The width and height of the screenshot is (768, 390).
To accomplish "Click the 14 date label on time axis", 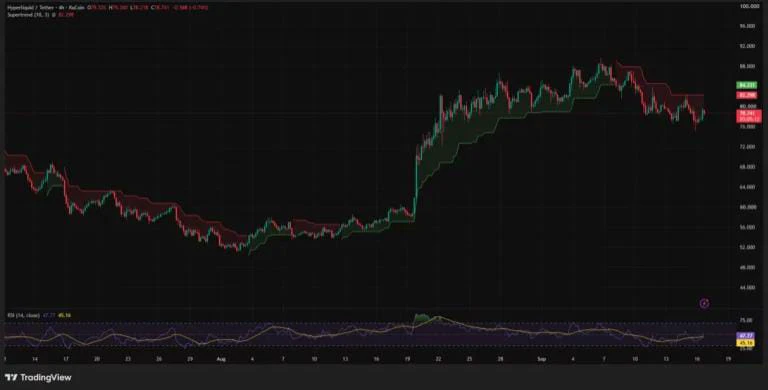I will point(35,359).
